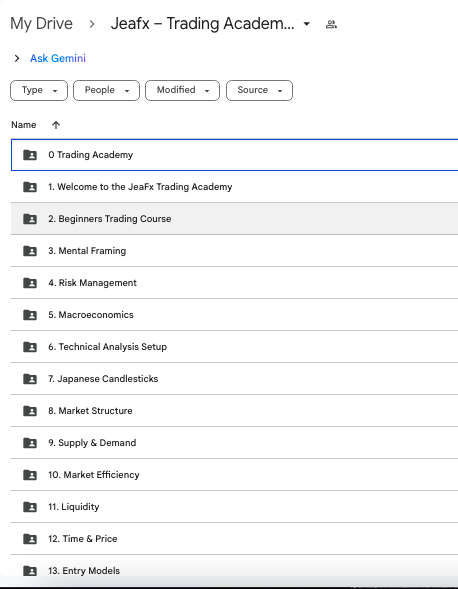Click folder icon for 10. Market Efficiency

coord(30,475)
